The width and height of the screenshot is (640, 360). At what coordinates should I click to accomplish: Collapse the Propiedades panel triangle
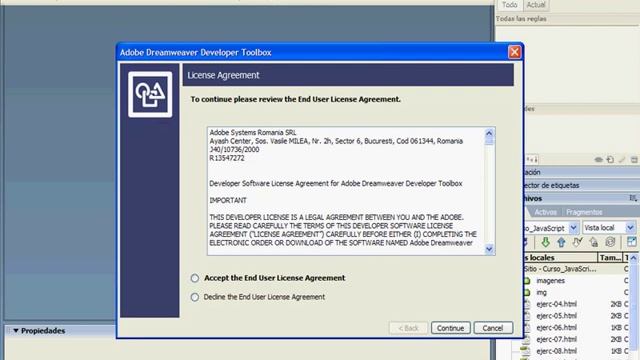click(x=16, y=331)
